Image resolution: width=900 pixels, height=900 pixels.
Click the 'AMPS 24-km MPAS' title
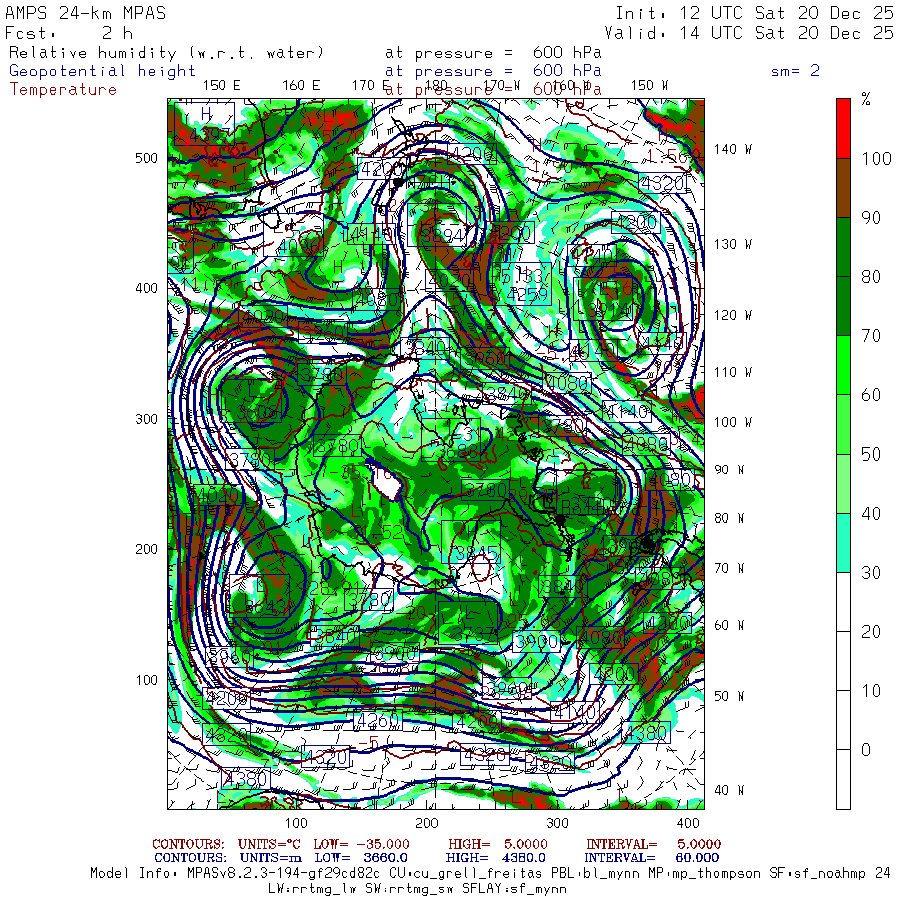pos(86,13)
